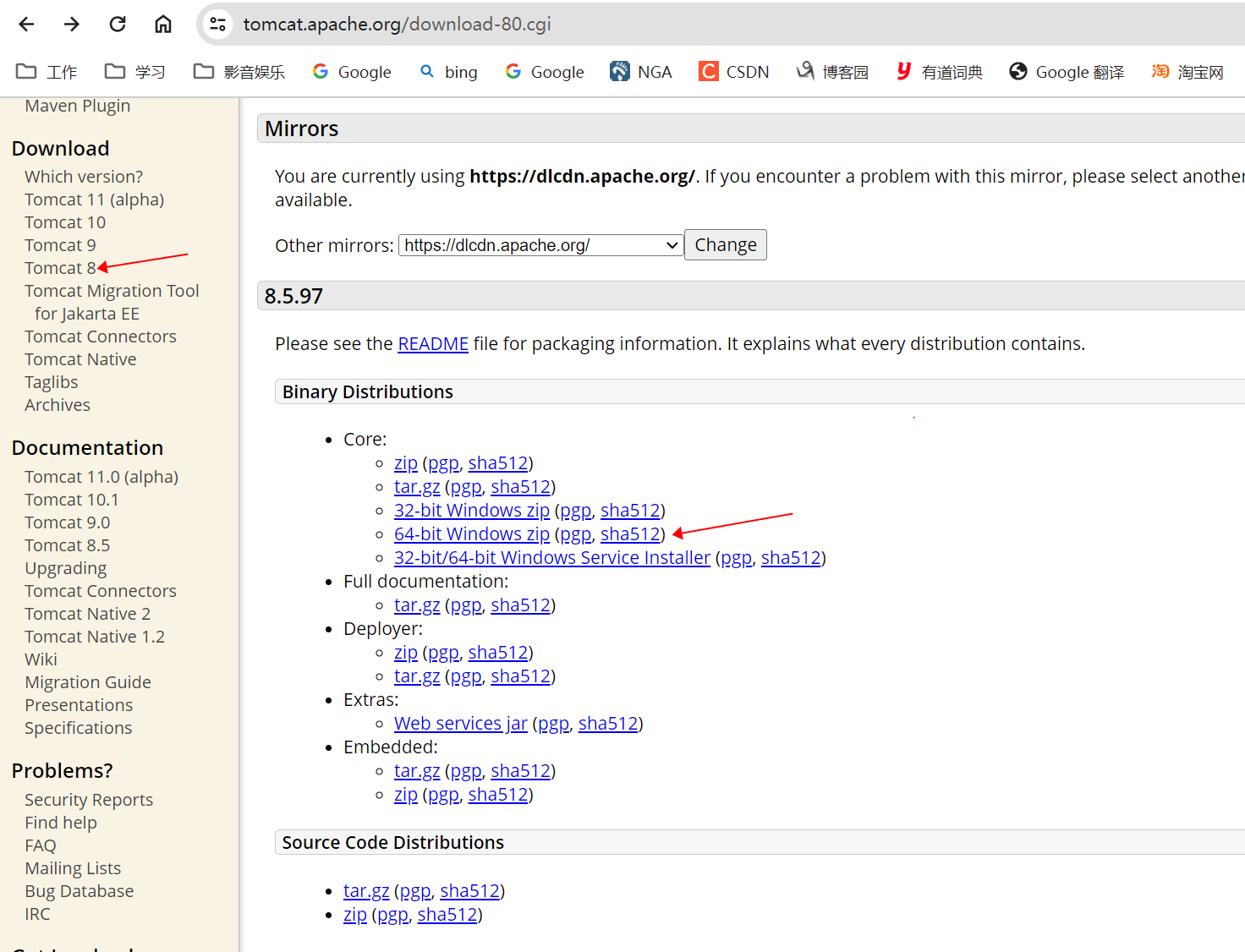Open the NGA bookmark
Viewport: 1245px width, 952px height.
(x=641, y=72)
